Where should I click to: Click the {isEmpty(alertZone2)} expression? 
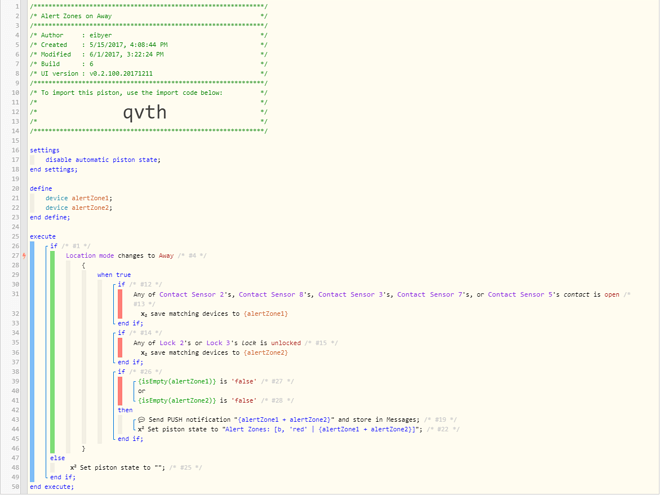(177, 400)
